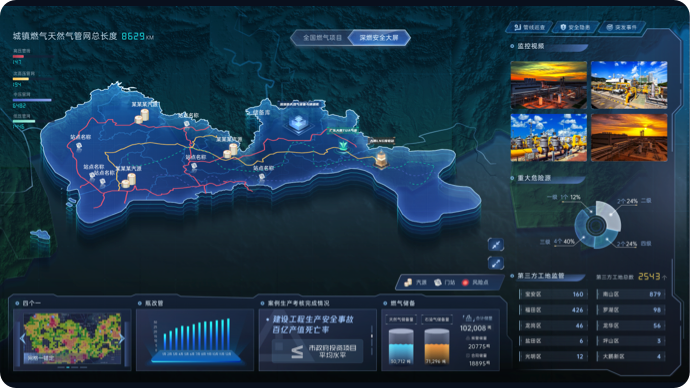Open top-left sunset plant surveillance video
Image resolution: width=690 pixels, height=388 pixels.
pyautogui.click(x=548, y=85)
